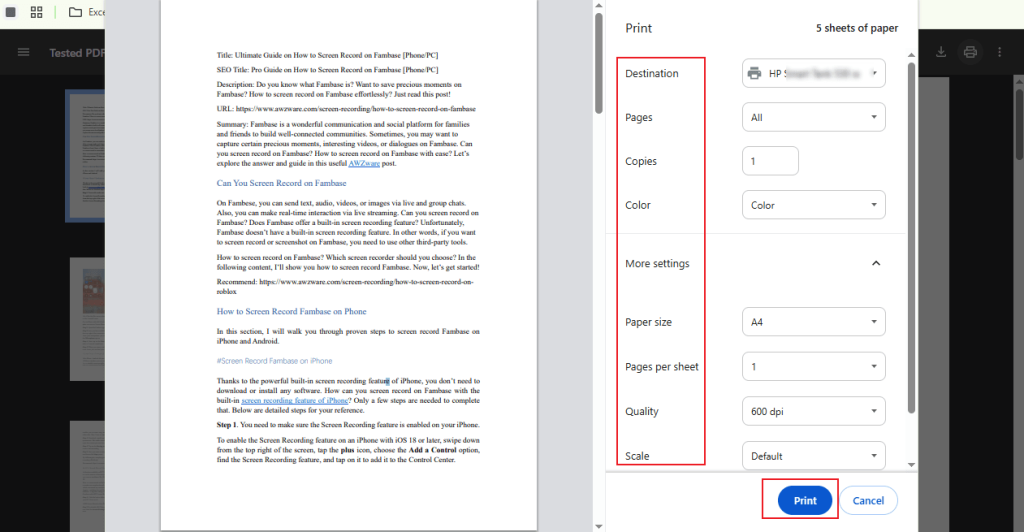This screenshot has height=532, width=1024.
Task: Open the bookmarks folder icon labeled Exce
Action: [76, 12]
